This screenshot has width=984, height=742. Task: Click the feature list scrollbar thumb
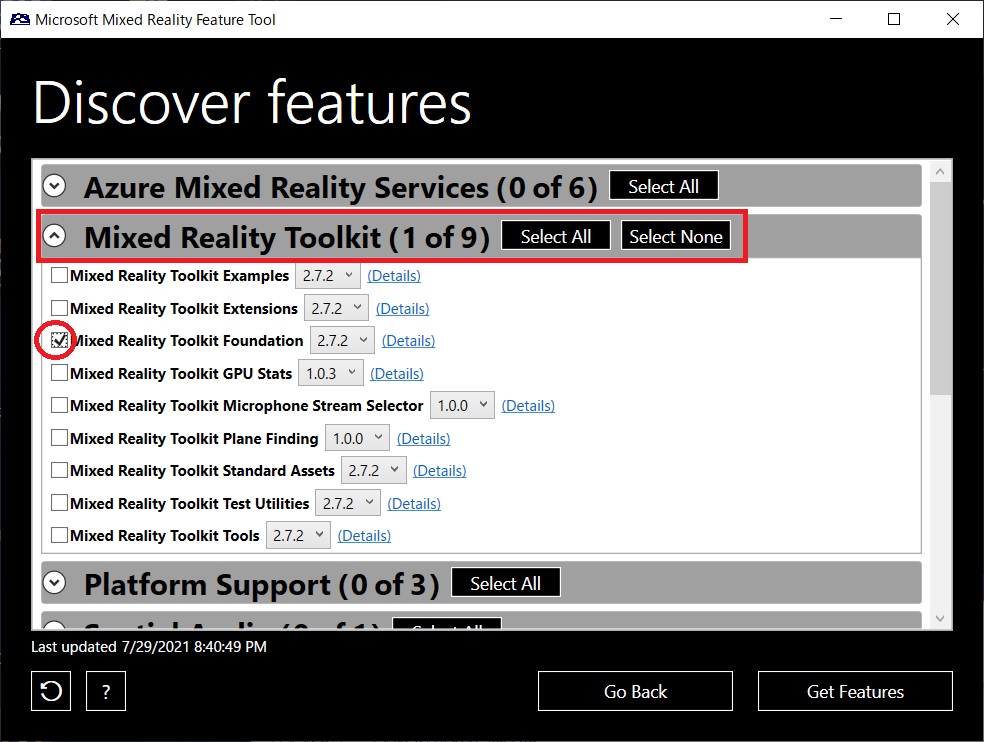tap(939, 289)
